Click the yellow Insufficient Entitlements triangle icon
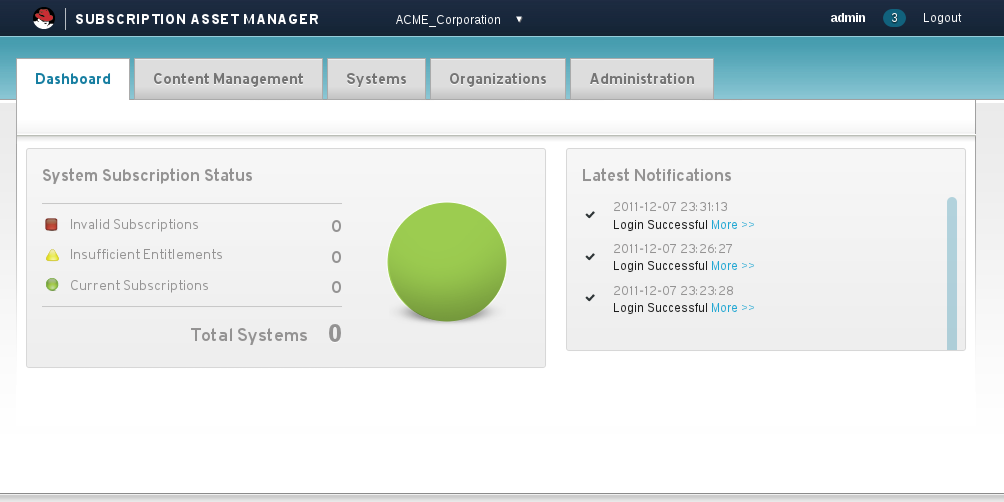1004x502 pixels. pyautogui.click(x=53, y=255)
